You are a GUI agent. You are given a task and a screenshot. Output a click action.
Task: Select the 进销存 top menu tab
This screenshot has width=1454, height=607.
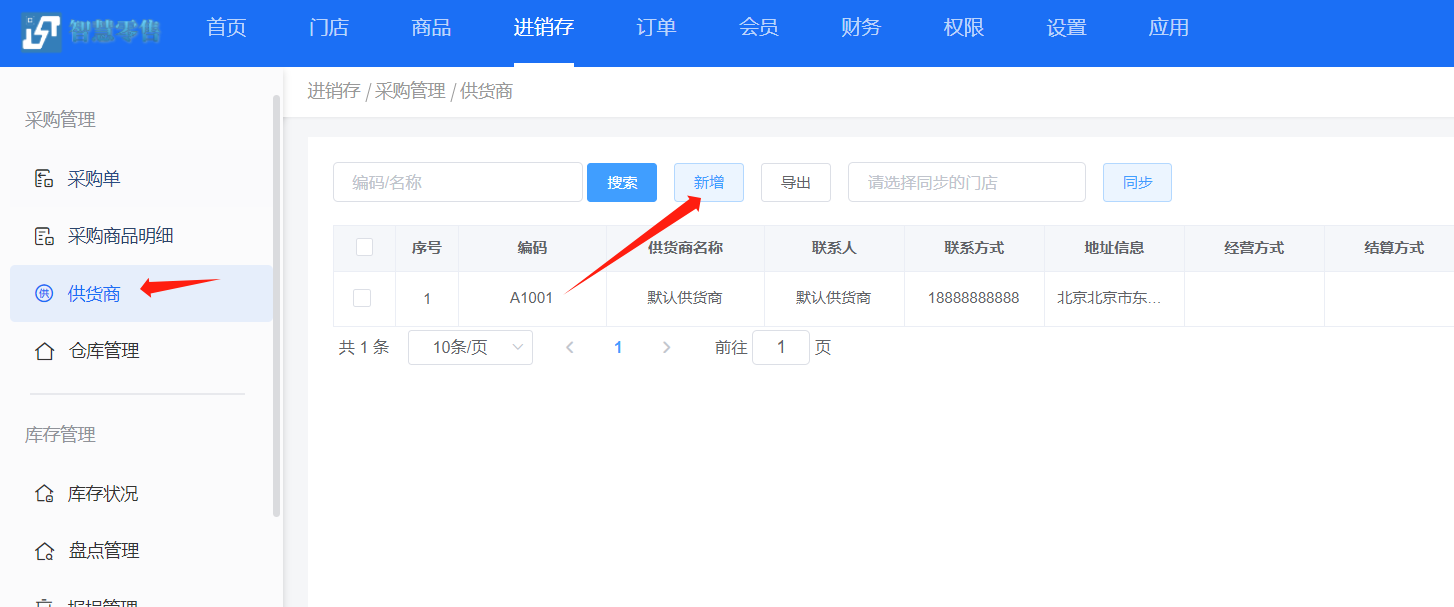click(x=544, y=28)
